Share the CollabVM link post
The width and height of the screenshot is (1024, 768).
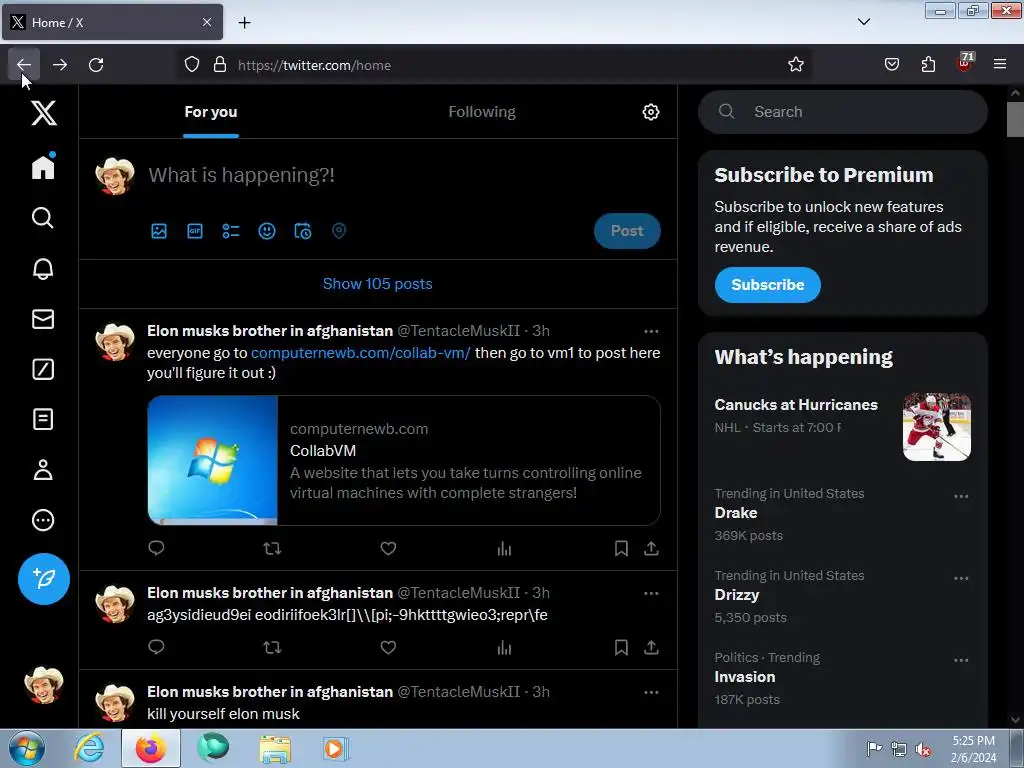[x=651, y=549]
